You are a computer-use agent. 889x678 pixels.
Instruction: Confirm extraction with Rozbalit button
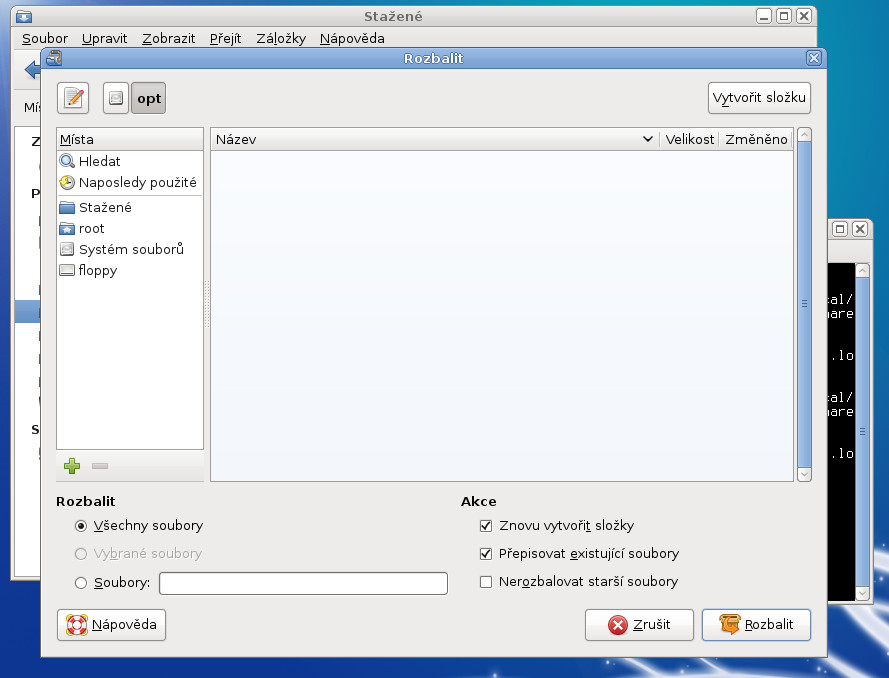(756, 625)
